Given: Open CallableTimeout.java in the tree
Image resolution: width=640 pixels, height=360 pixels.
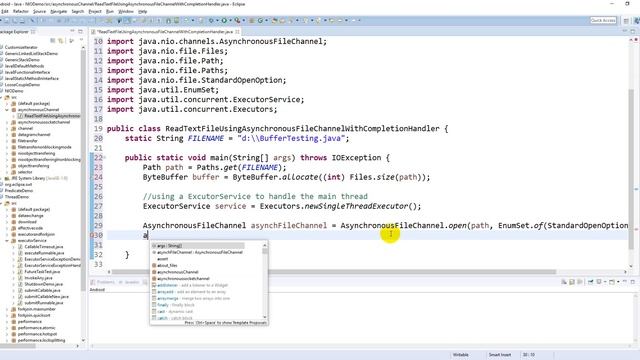Looking at the screenshot, I should (44, 247).
